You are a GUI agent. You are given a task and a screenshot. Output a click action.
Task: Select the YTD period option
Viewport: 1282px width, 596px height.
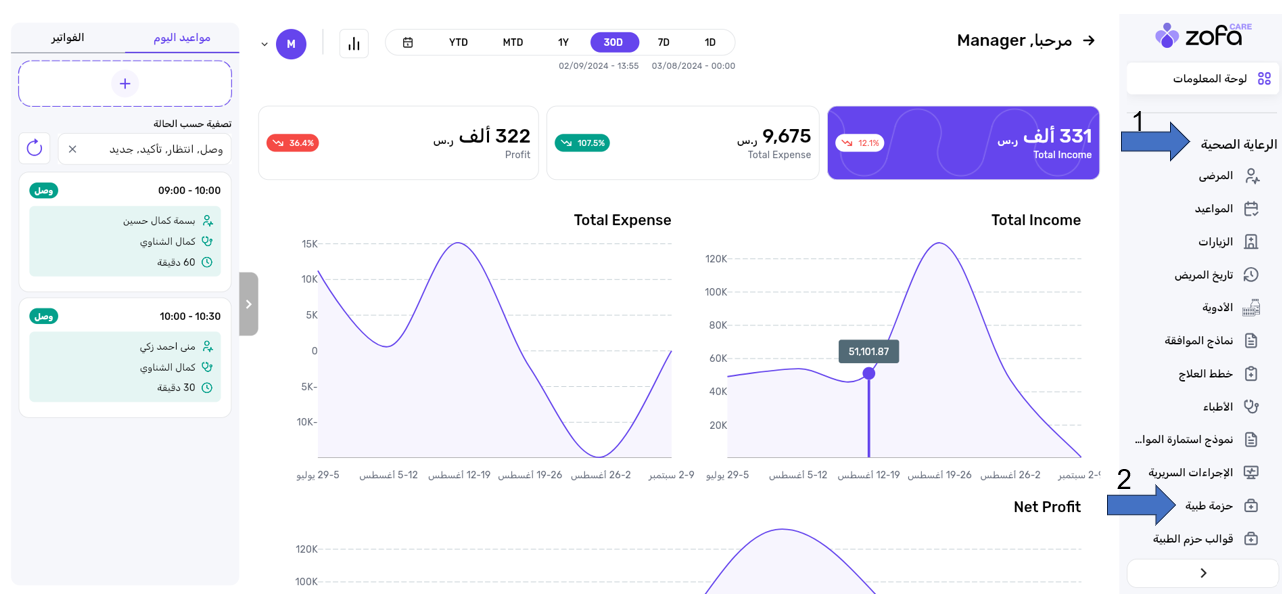tap(458, 43)
